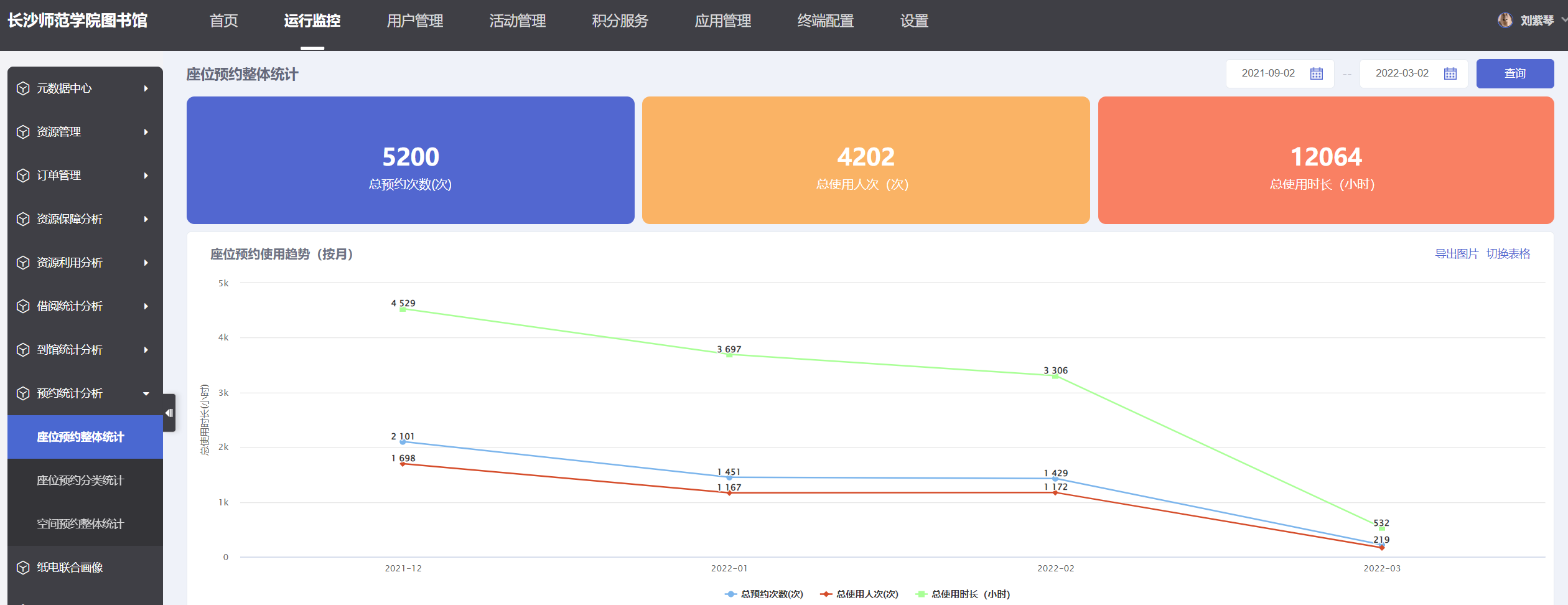Toggle the 总使用人次(次) legend series

pos(859,594)
